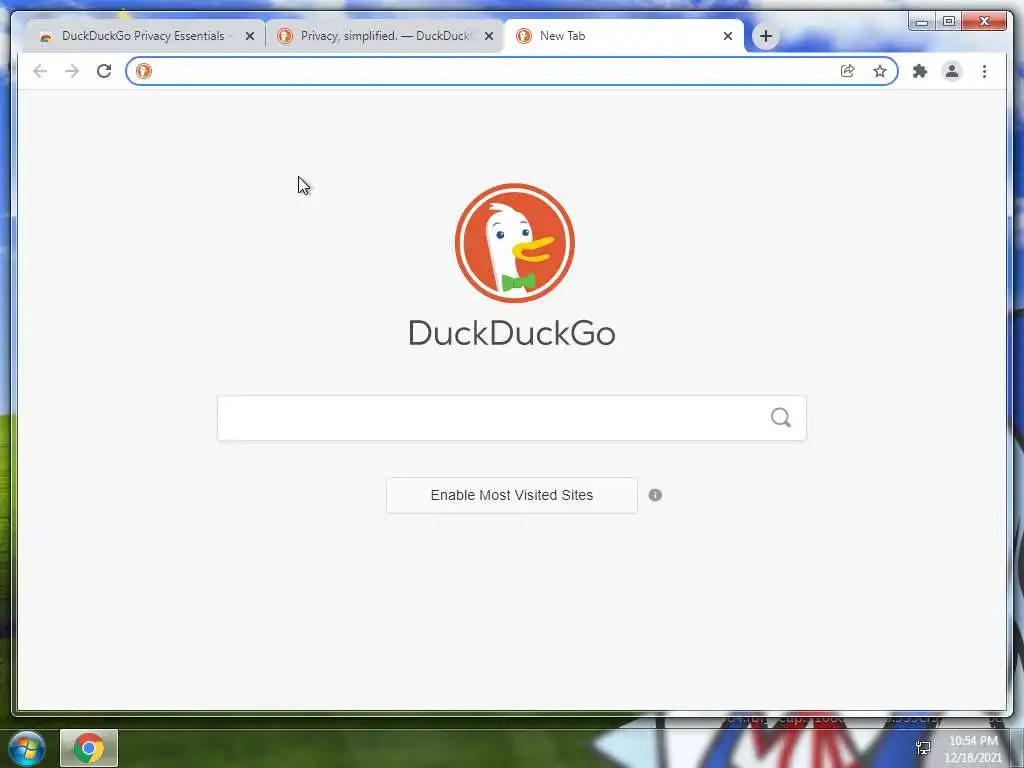Bookmark this tab with the star icon
1024x768 pixels.
pyautogui.click(x=880, y=71)
